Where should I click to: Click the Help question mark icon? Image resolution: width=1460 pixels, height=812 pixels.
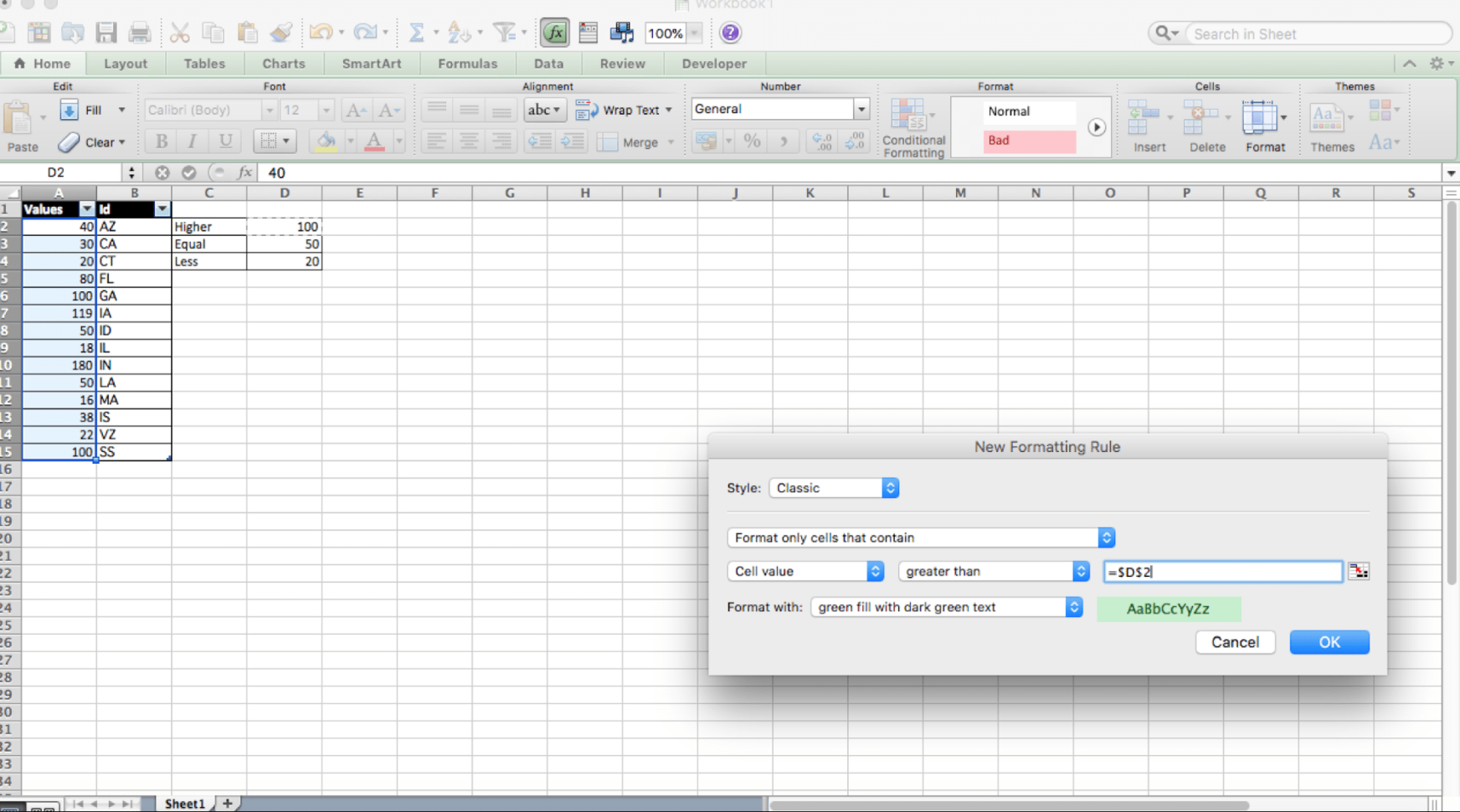(730, 33)
